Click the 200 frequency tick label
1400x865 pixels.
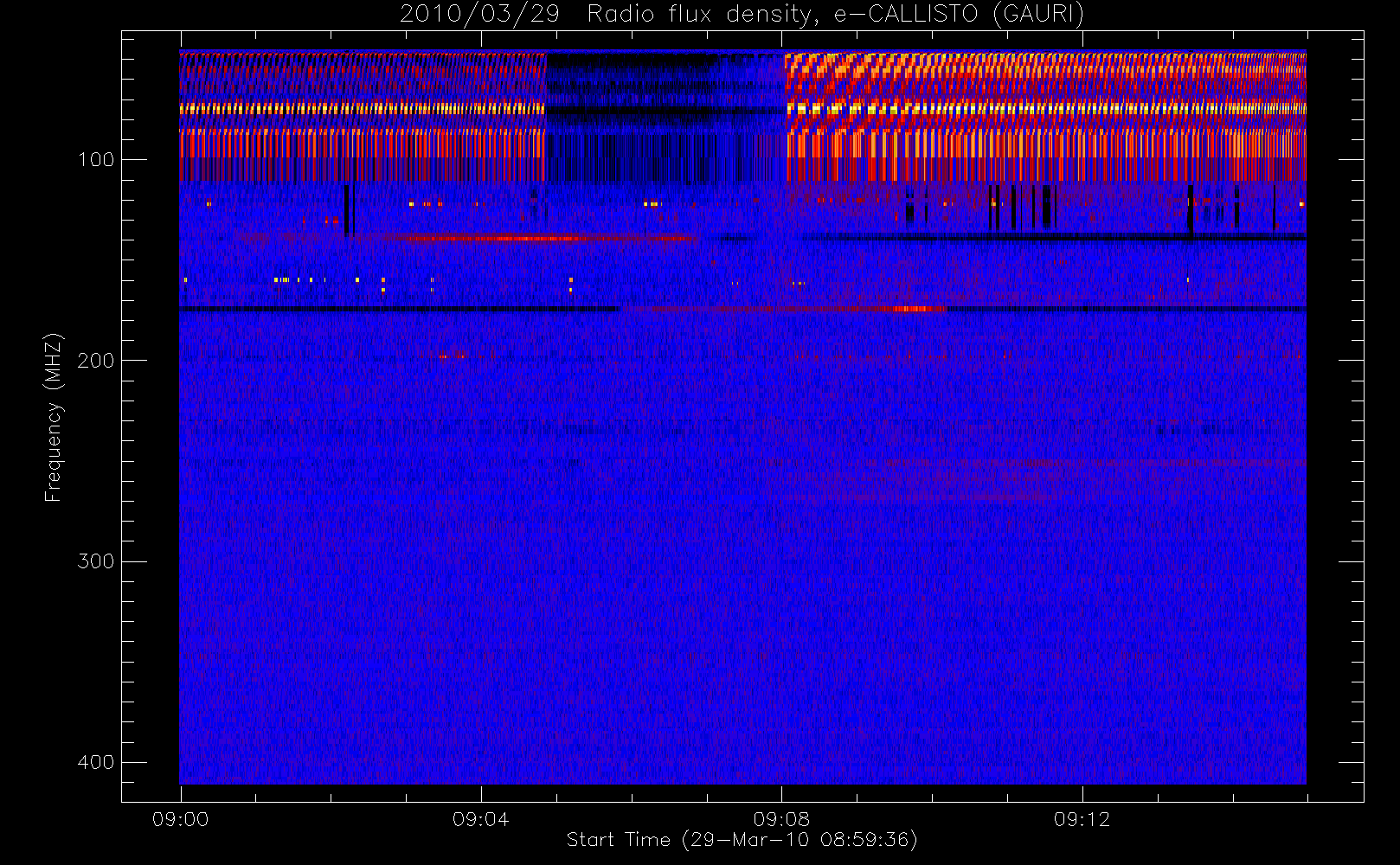click(x=95, y=361)
